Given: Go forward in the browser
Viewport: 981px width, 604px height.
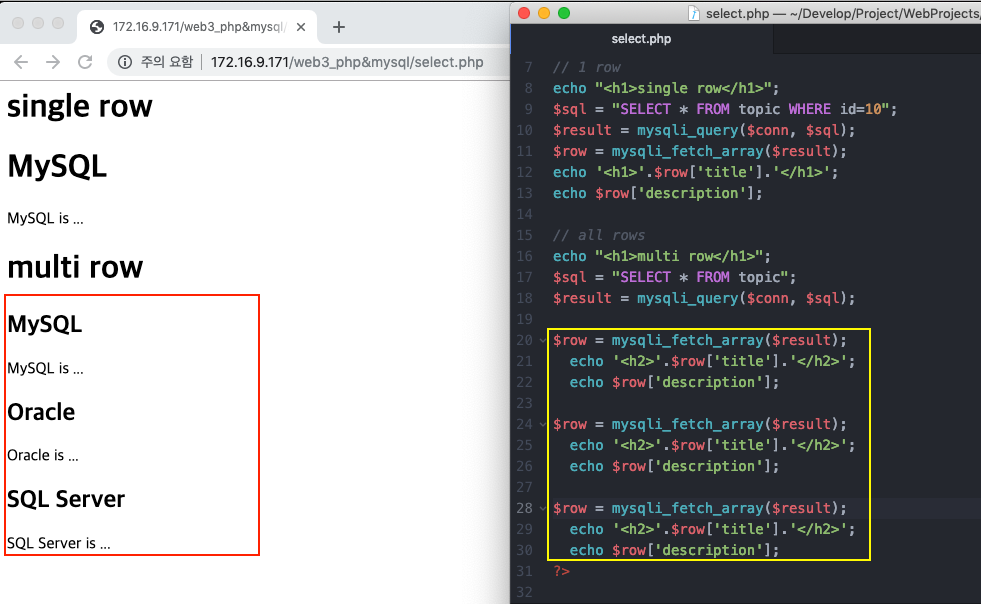Looking at the screenshot, I should (53, 62).
